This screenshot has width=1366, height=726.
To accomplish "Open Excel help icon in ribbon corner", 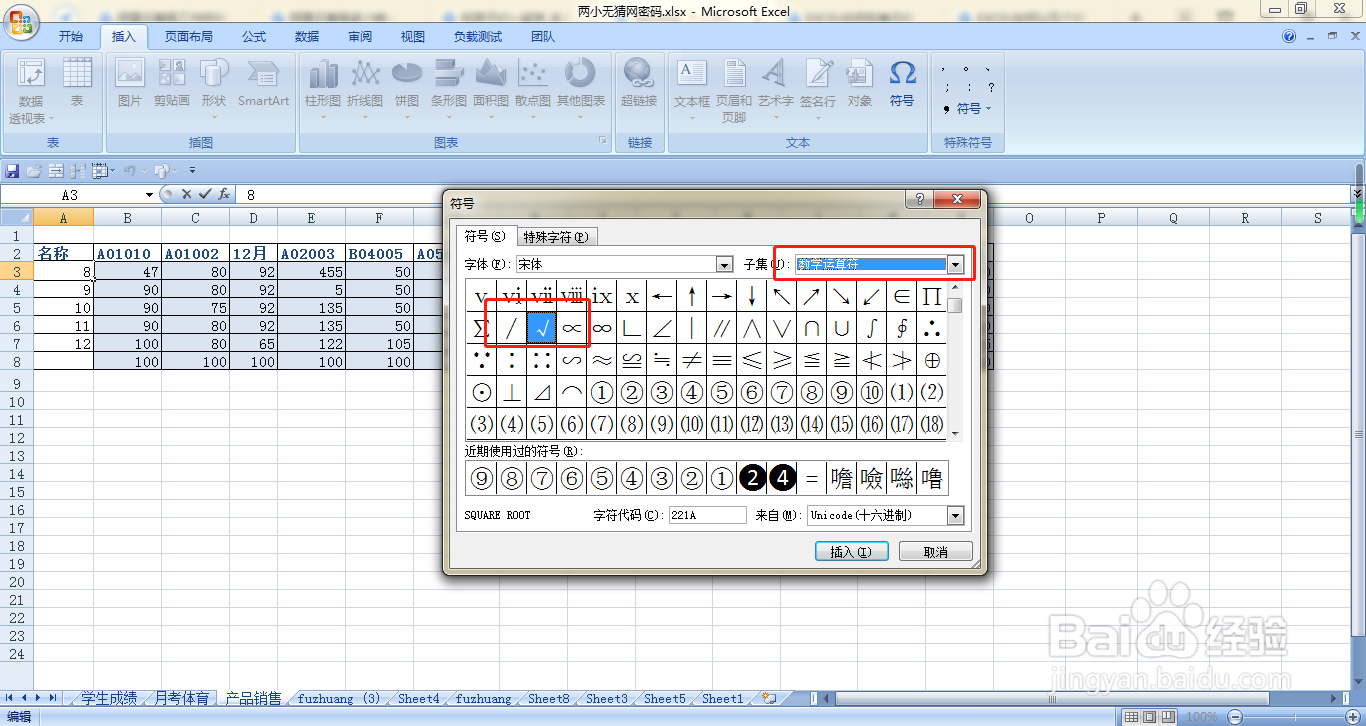I will point(1289,36).
